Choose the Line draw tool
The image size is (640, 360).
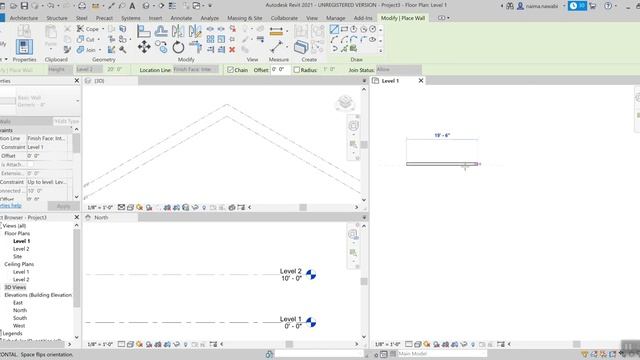[334, 29]
